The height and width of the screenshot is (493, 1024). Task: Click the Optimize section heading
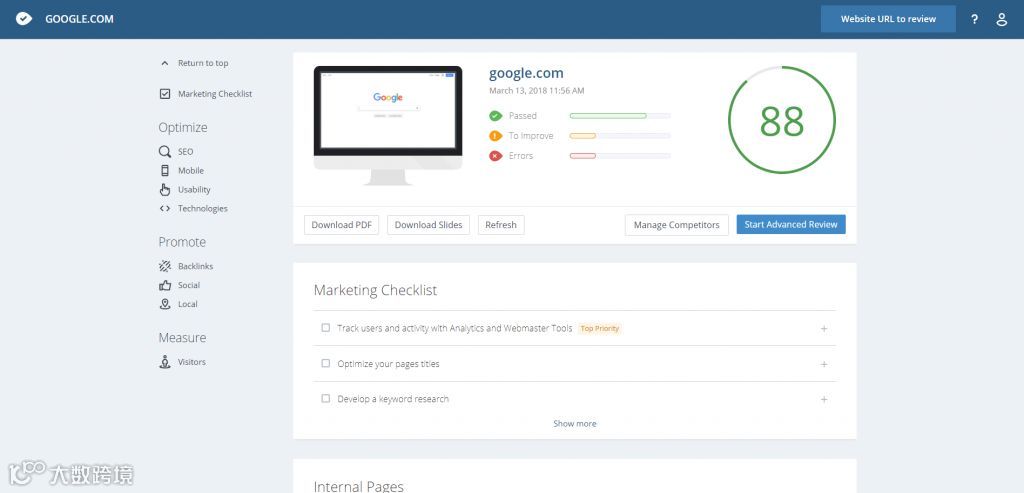point(183,127)
